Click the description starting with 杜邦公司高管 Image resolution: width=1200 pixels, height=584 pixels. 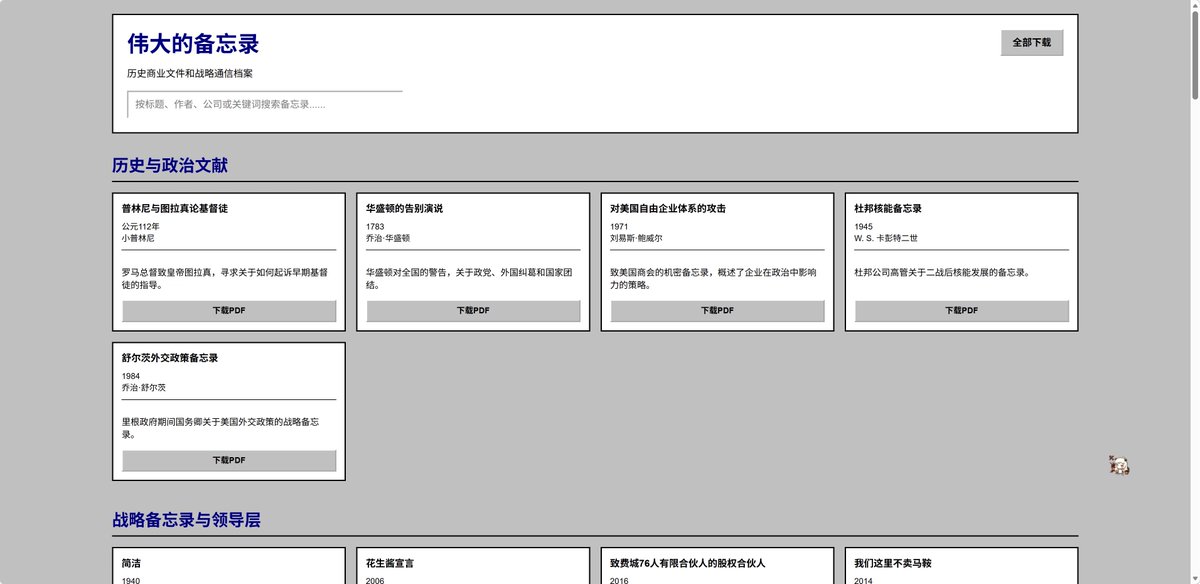(x=942, y=272)
